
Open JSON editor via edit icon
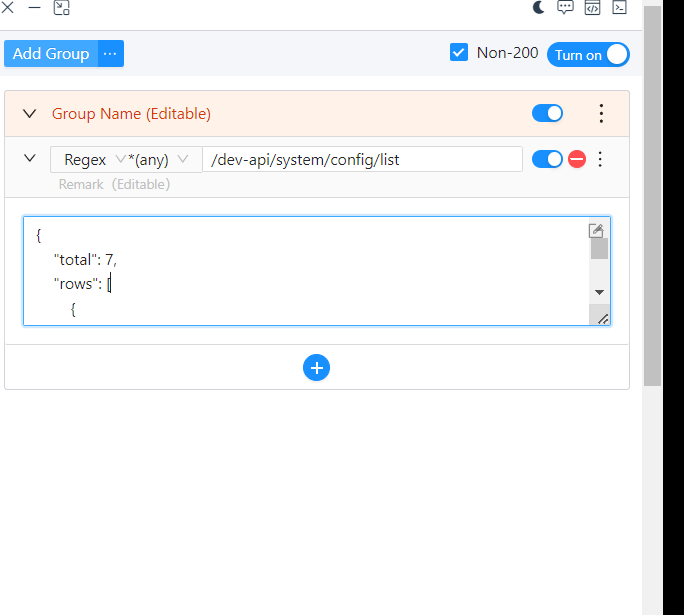pos(596,230)
